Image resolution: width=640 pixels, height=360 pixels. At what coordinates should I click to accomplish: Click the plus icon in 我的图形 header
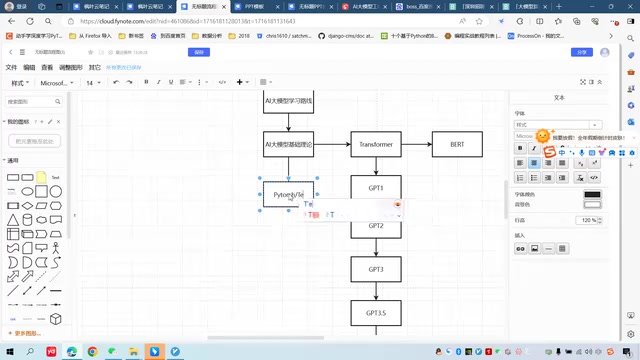(x=42, y=122)
